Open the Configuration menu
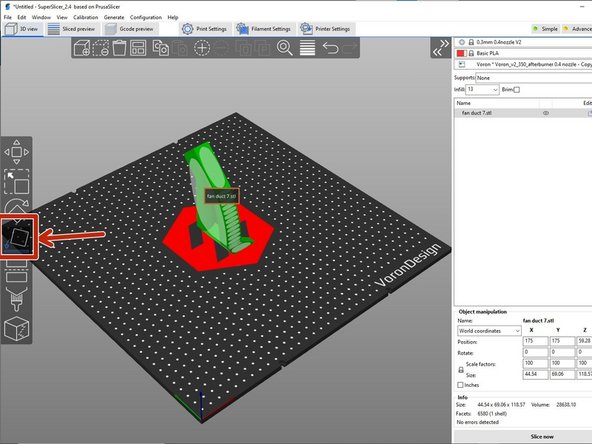 coord(146,17)
